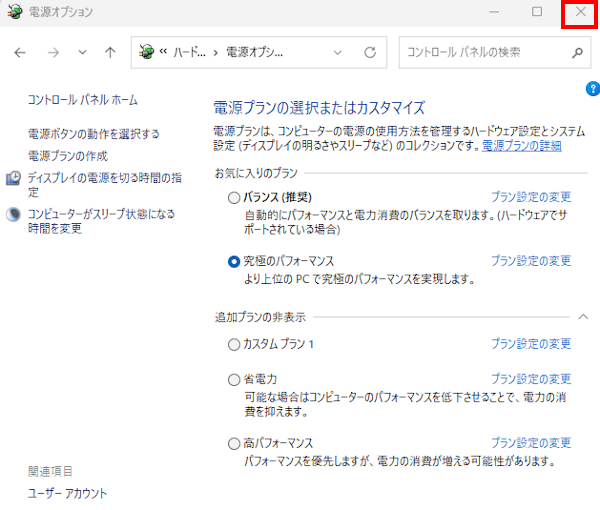Click the search magnifier icon
This screenshot has width=600, height=510.
(577, 52)
